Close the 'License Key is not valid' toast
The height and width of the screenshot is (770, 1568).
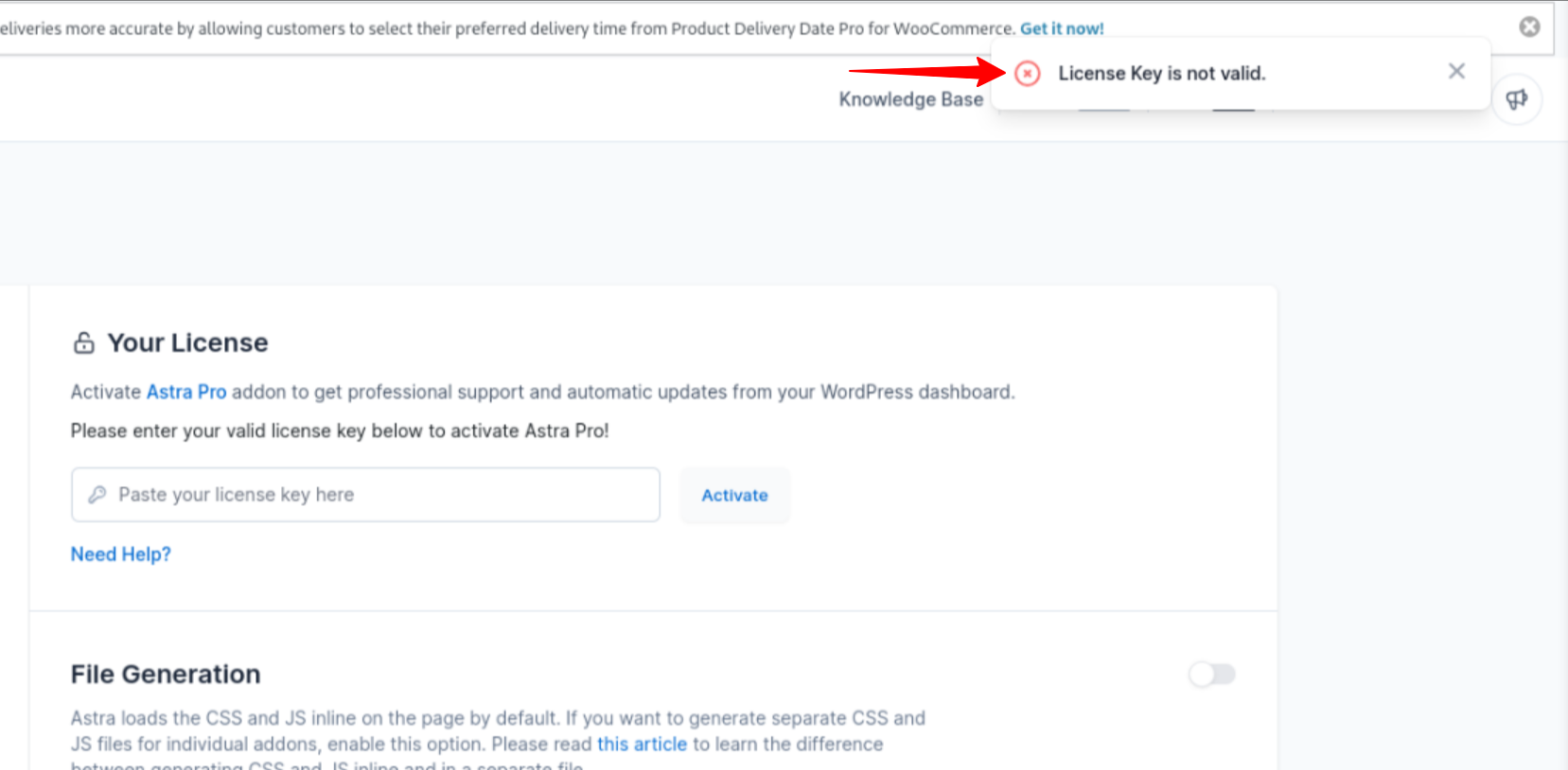point(1456,72)
